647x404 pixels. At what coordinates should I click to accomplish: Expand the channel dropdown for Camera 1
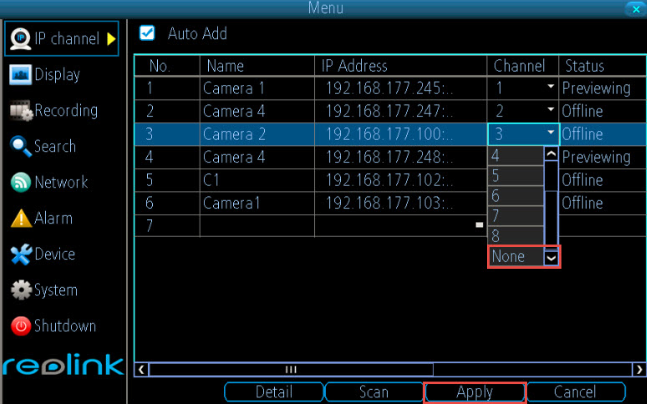550,87
